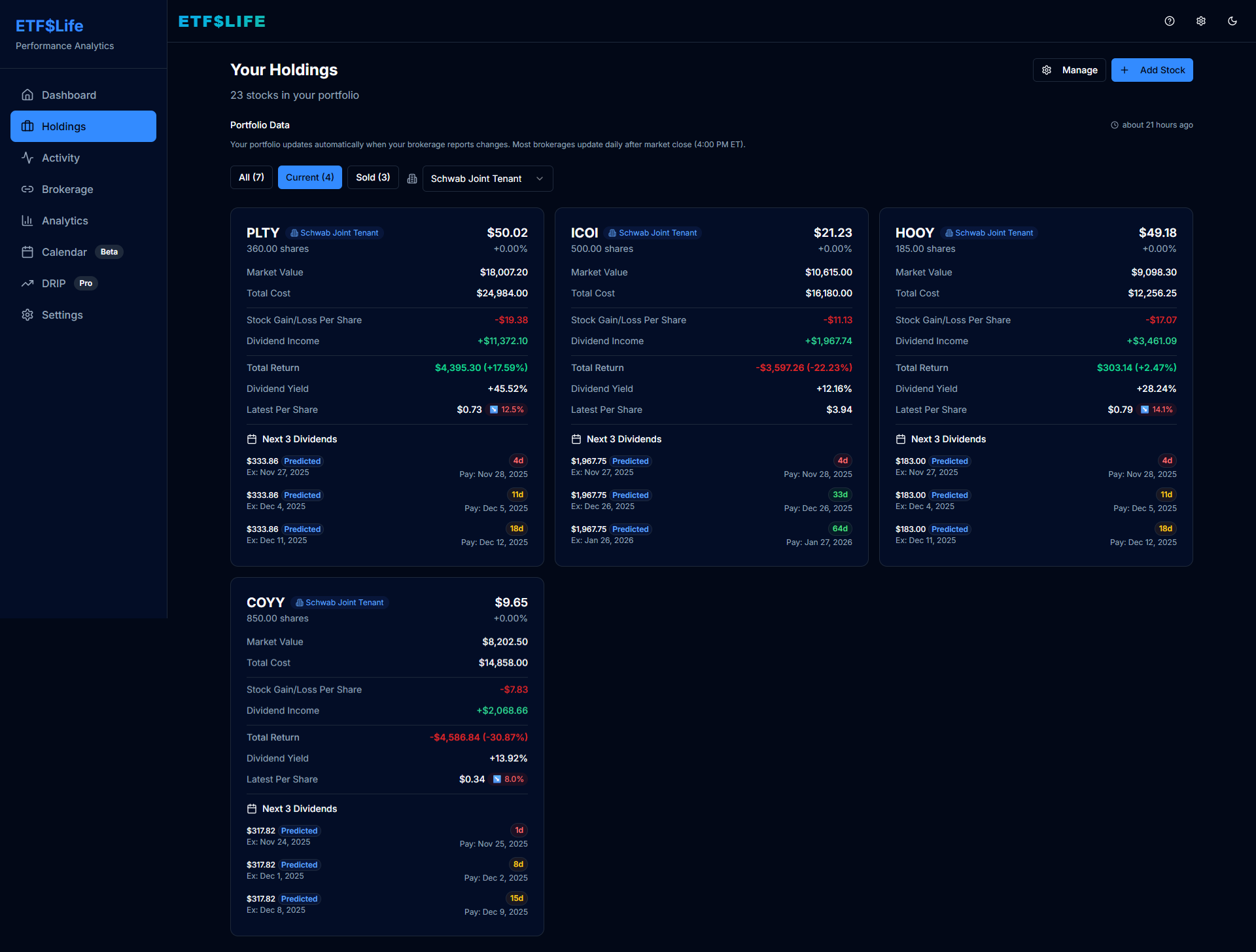Open the help question-mark icon
This screenshot has height=952, width=1256.
tap(1170, 20)
